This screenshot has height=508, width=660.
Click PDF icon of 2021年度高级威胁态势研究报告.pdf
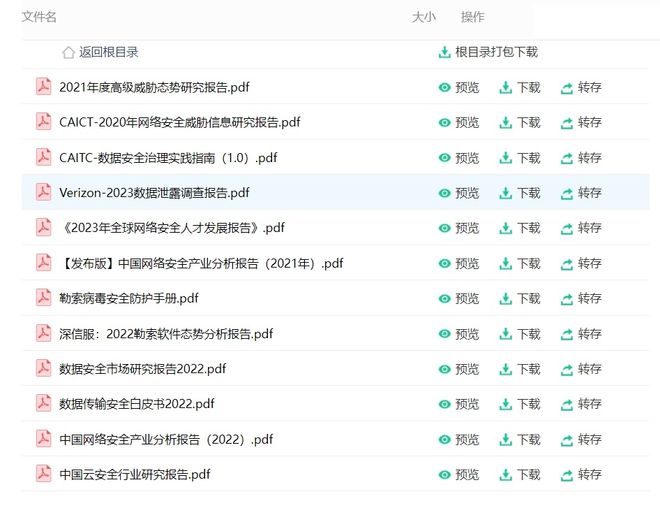click(43, 87)
